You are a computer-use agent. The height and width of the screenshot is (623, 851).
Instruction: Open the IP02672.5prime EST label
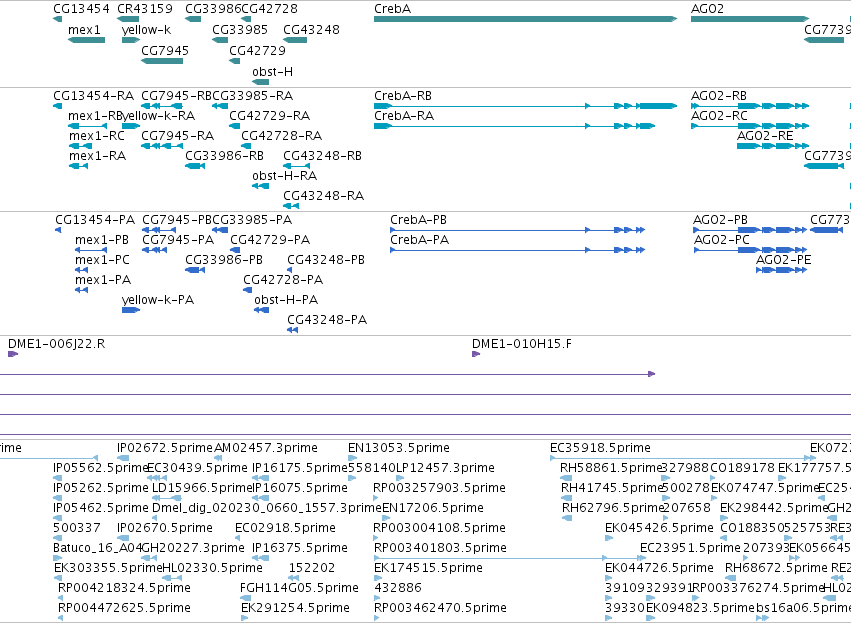click(165, 448)
